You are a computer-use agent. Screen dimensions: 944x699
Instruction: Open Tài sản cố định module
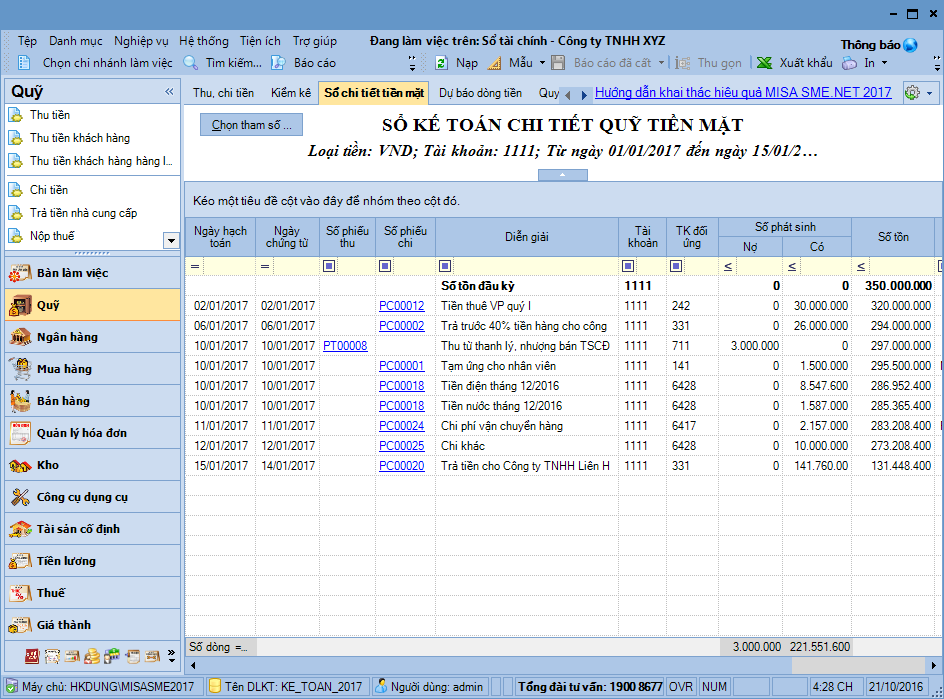tap(78, 529)
